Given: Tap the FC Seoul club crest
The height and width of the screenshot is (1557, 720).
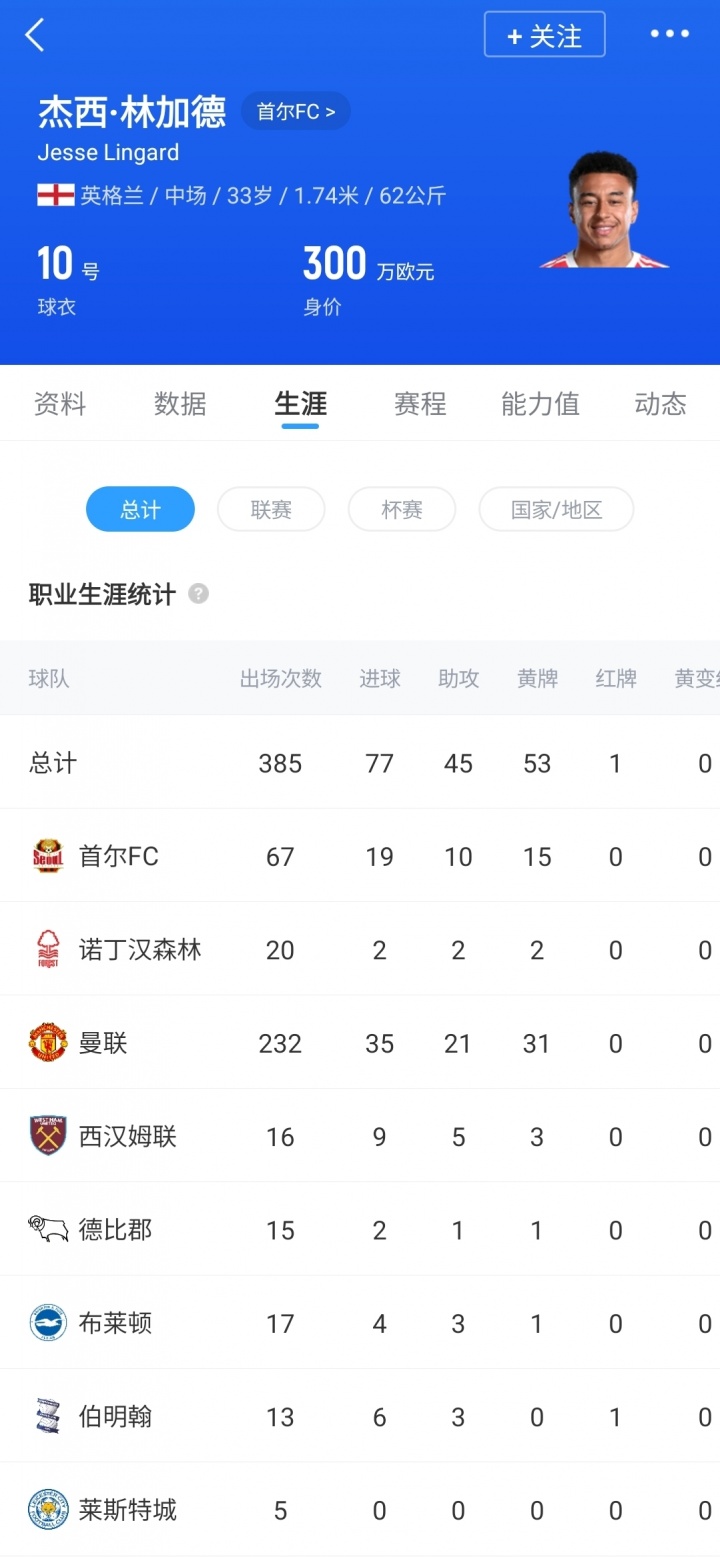Looking at the screenshot, I should point(48,856).
